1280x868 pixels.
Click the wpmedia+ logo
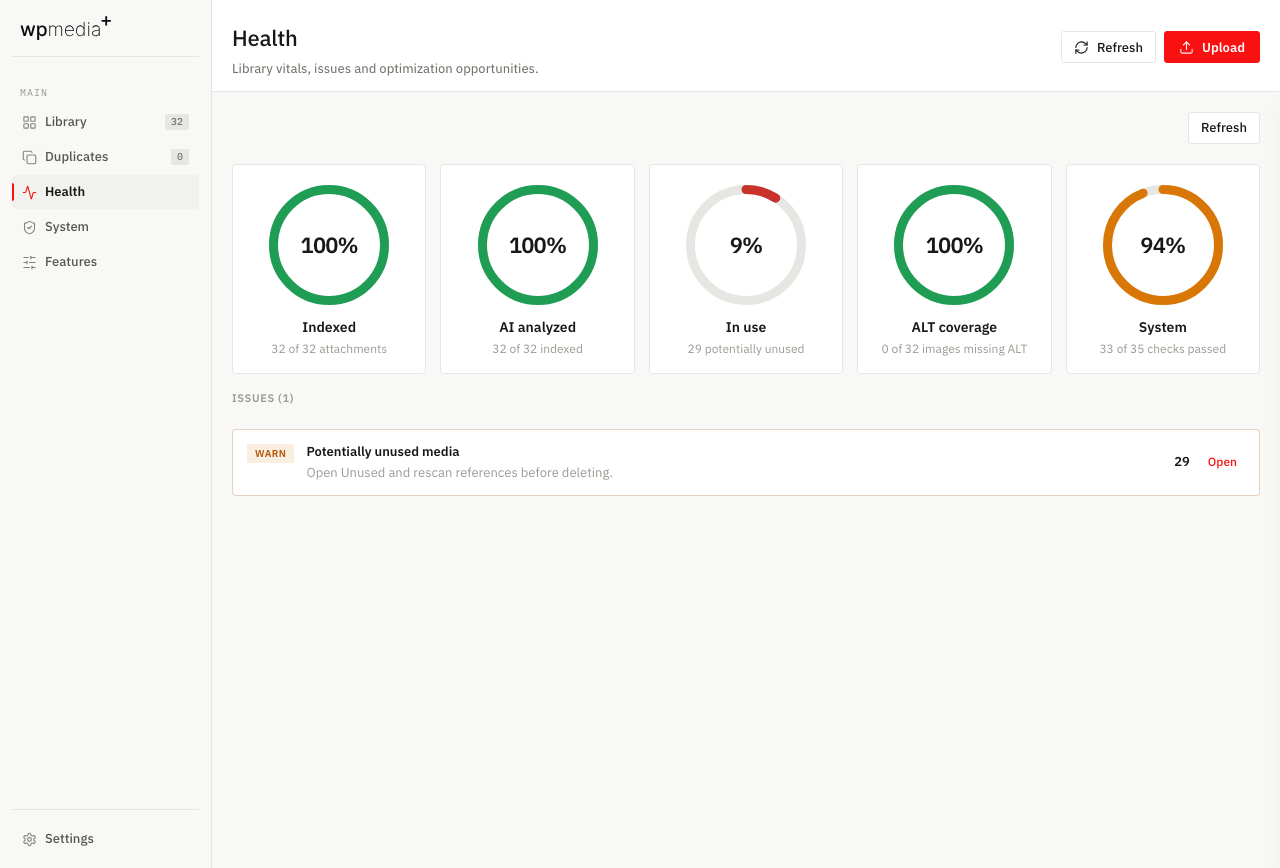(x=66, y=28)
